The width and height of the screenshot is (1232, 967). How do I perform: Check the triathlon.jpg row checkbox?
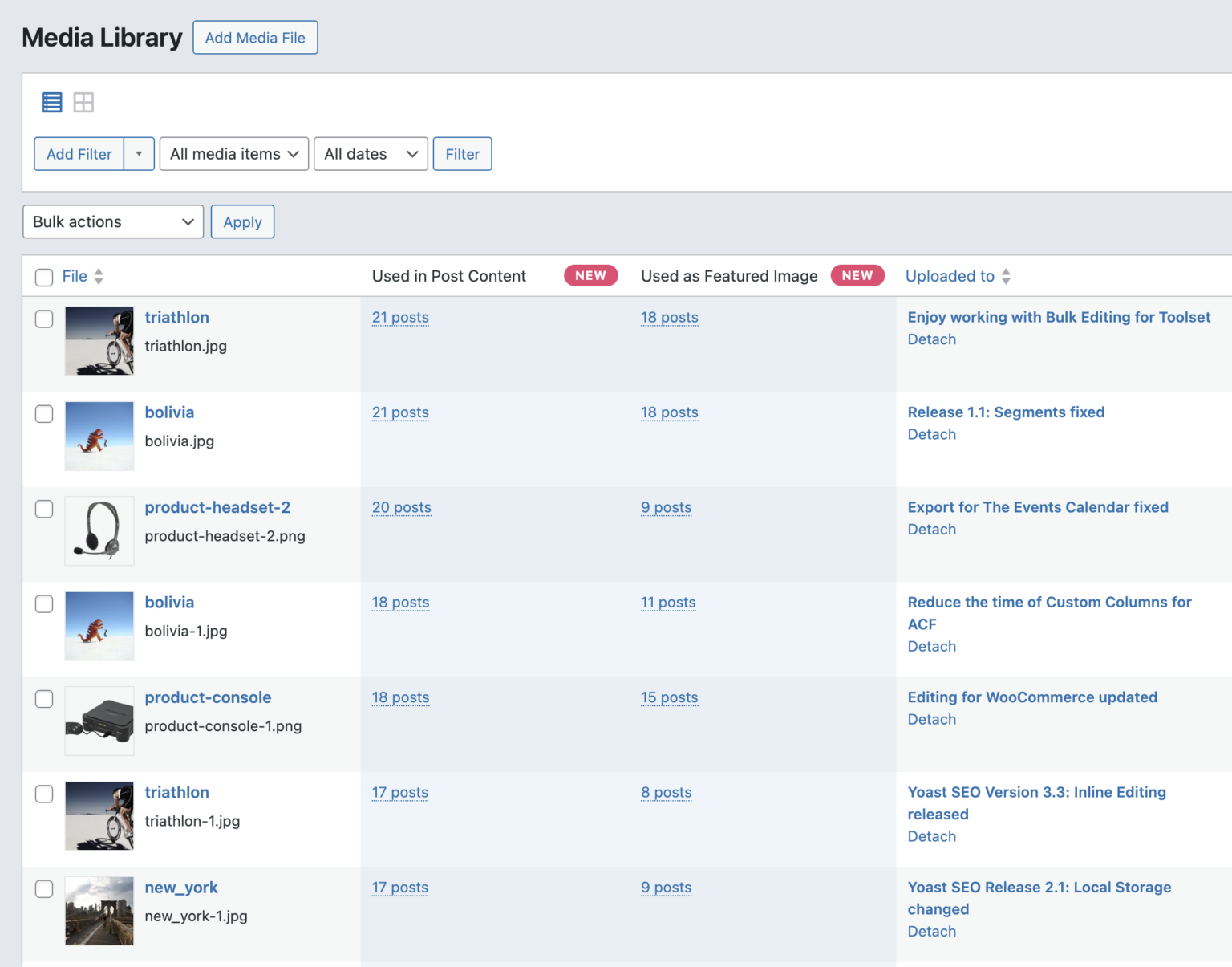click(x=44, y=319)
